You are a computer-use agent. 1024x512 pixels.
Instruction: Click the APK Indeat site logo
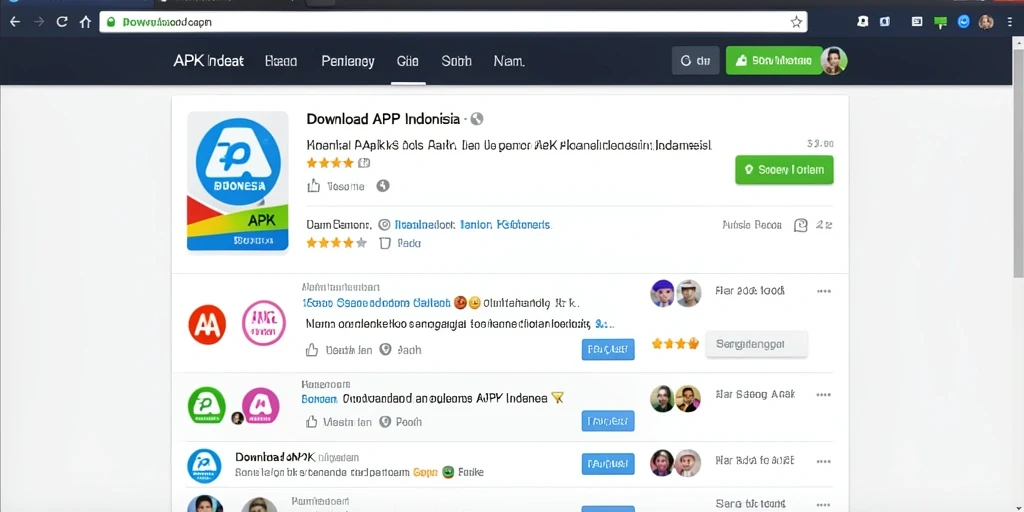pos(208,61)
